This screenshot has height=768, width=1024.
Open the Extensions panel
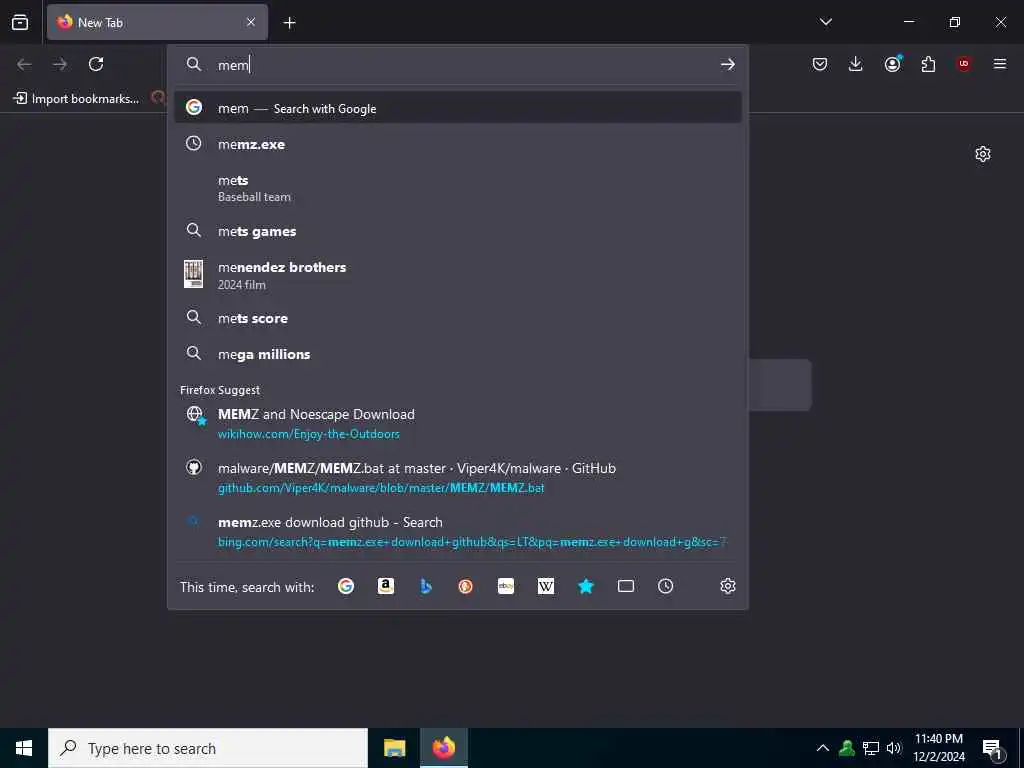tap(928, 64)
